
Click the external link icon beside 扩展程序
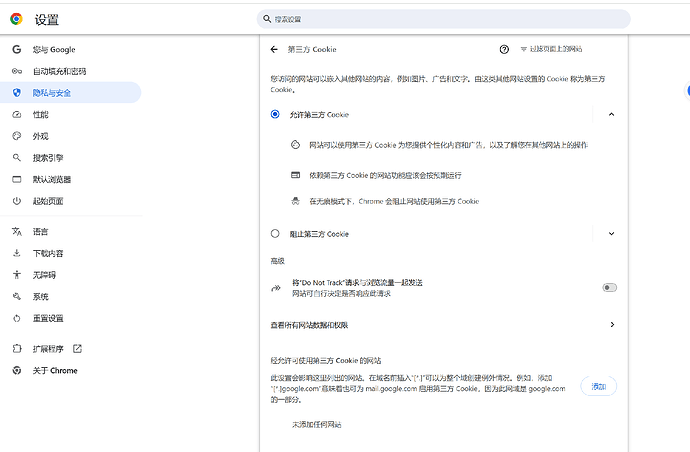point(77,349)
